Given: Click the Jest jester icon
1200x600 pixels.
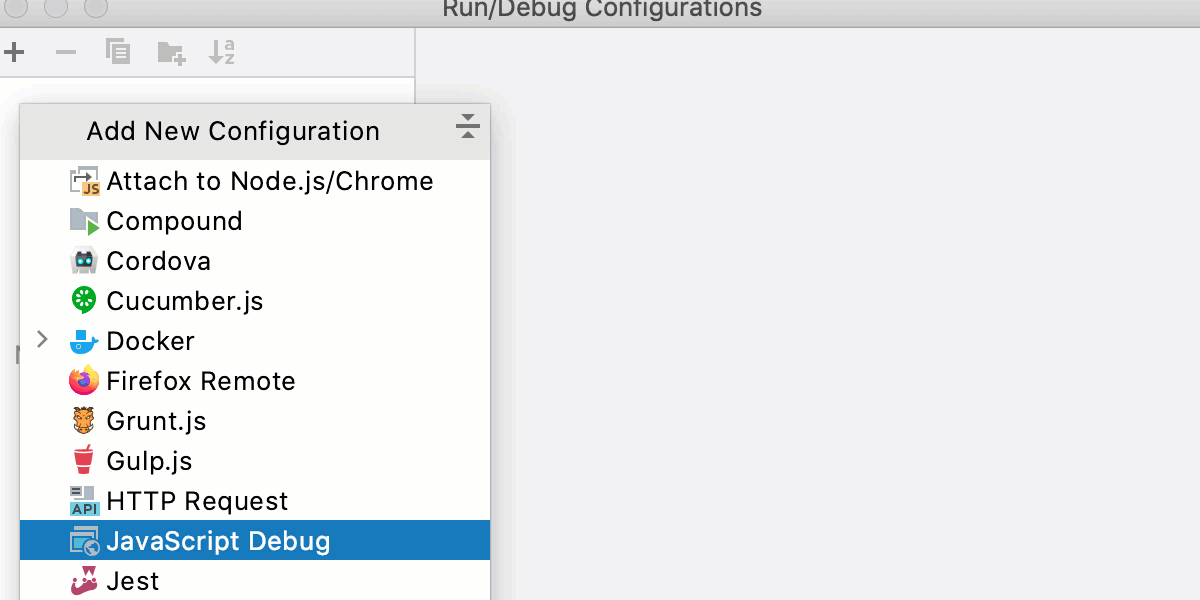Looking at the screenshot, I should (x=84, y=580).
